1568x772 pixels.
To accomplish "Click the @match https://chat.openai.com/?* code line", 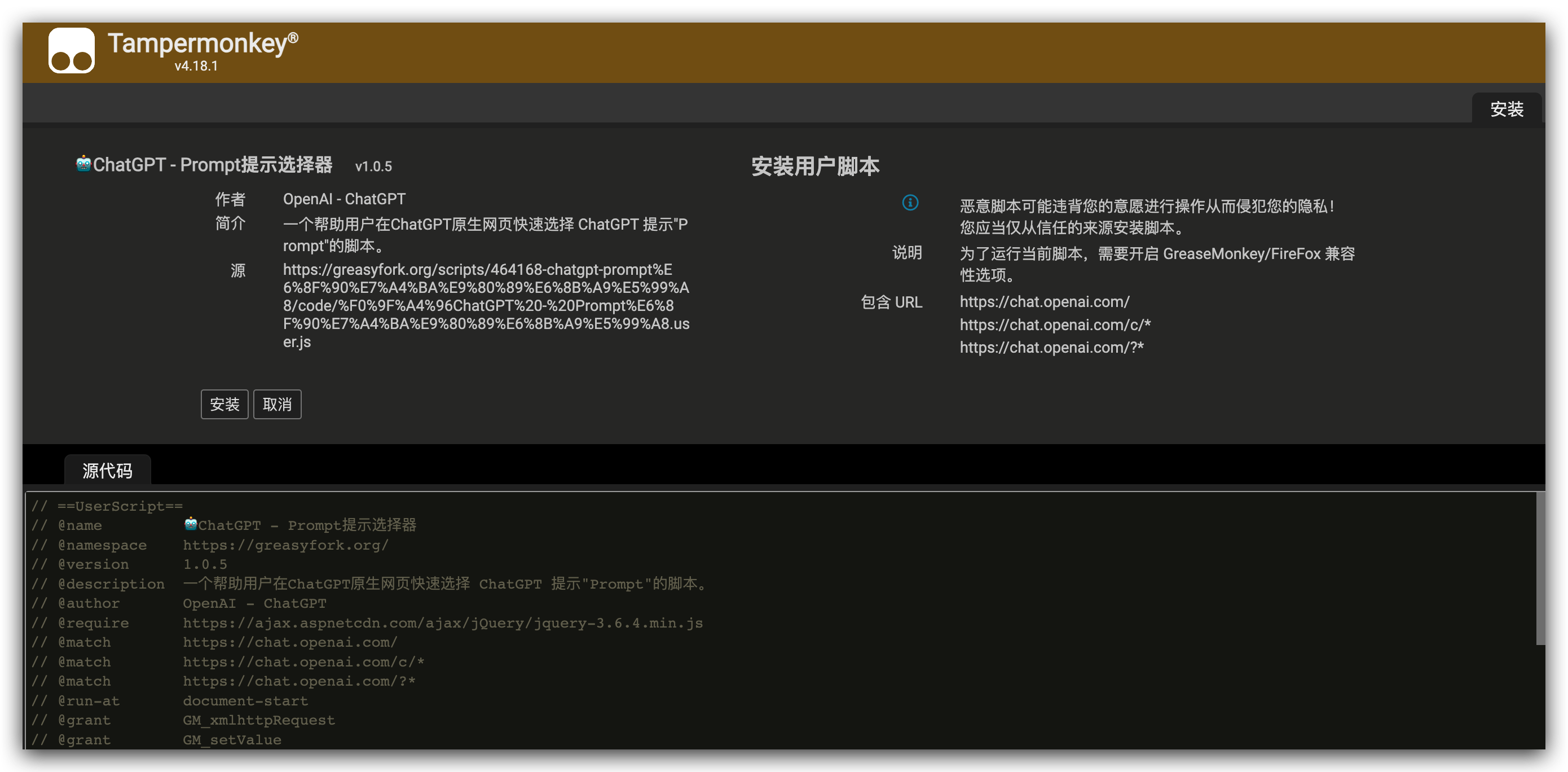I will coord(223,681).
